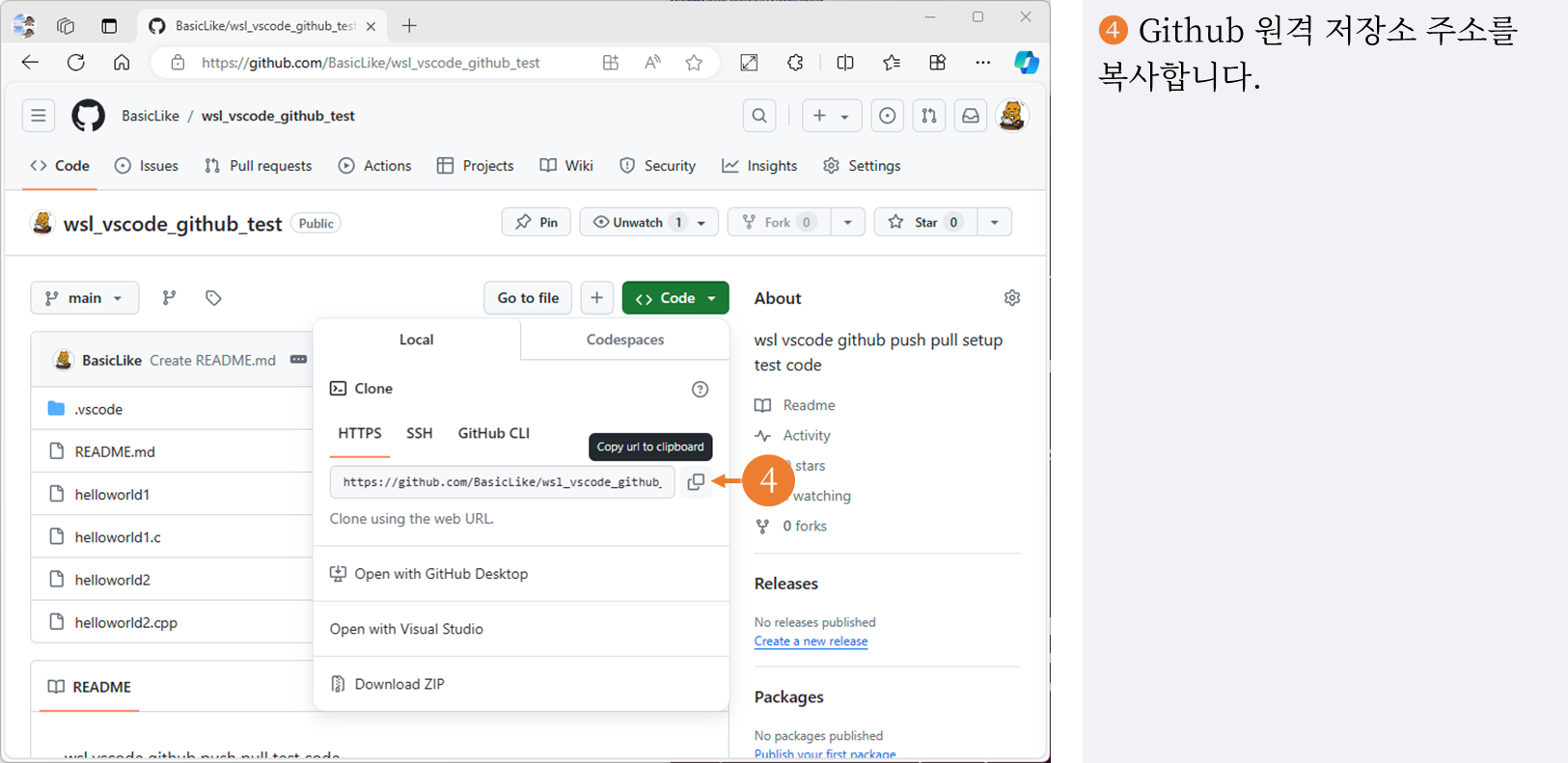Expand the commit message ellipsis

pos(298,360)
